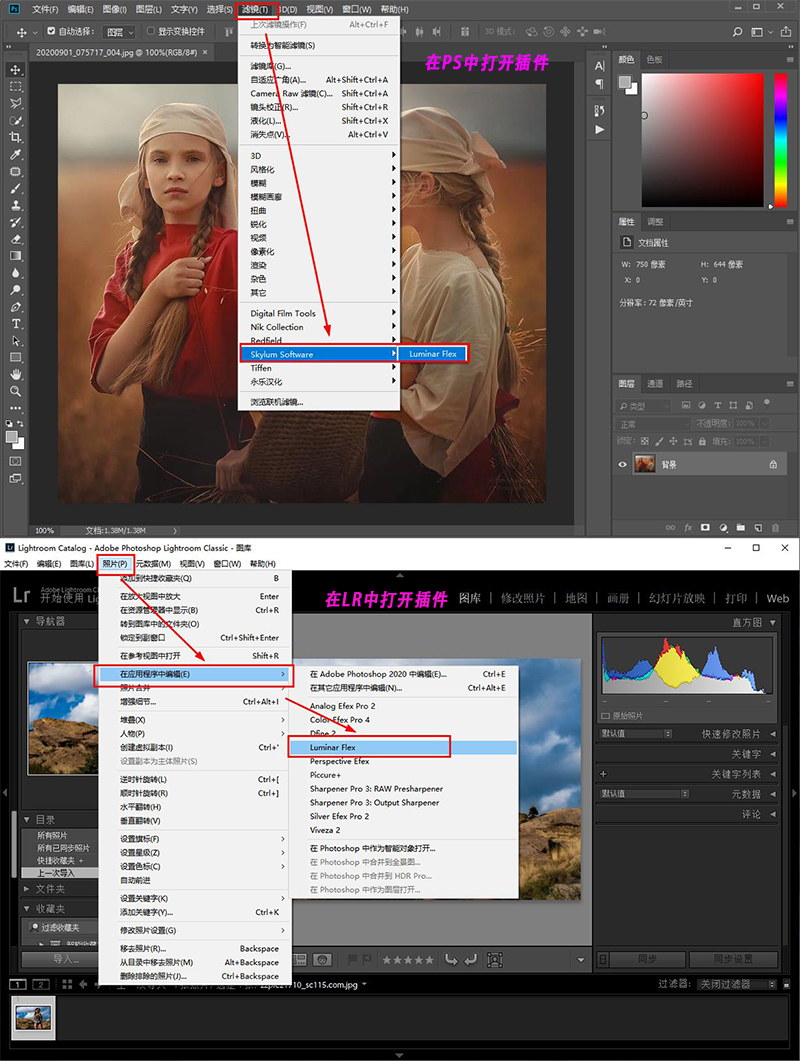Collapse the Lightroom Catalog panel triangle
This screenshot has height=1061, width=800.
(x=27, y=819)
